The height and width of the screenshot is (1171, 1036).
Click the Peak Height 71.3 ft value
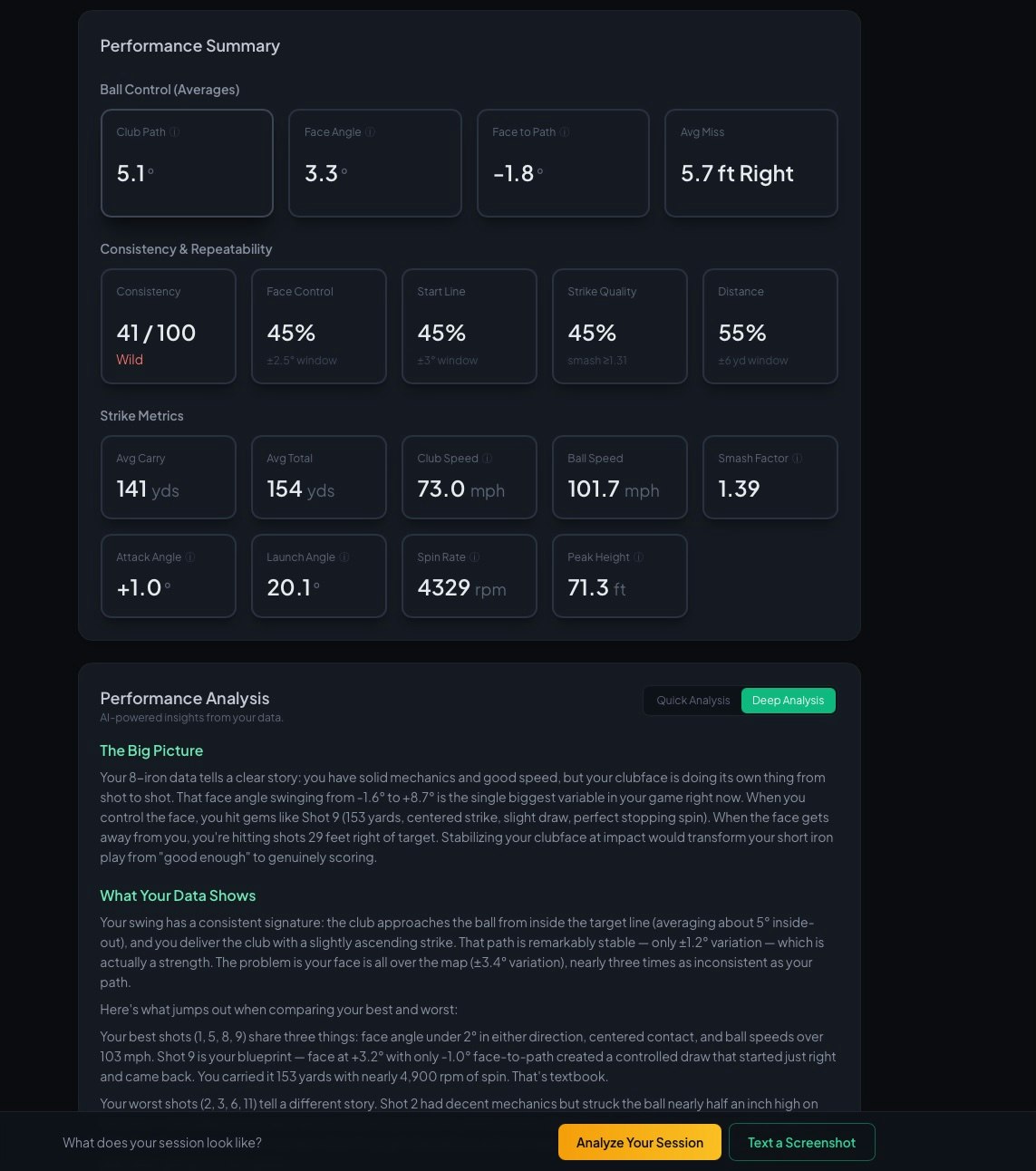[x=596, y=588]
